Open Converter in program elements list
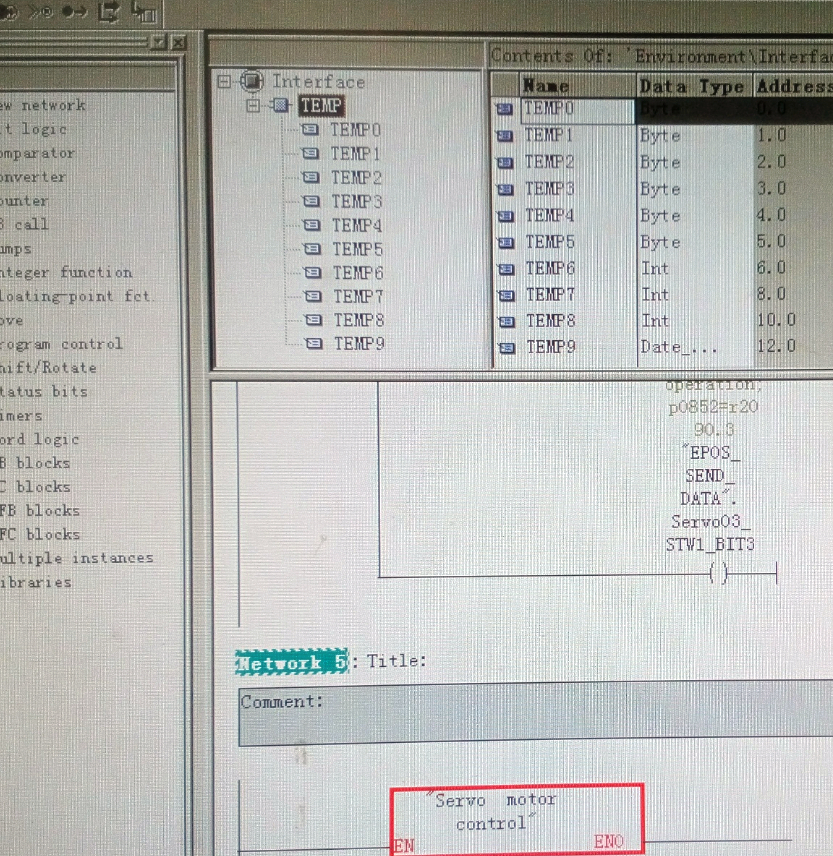 [x=33, y=177]
